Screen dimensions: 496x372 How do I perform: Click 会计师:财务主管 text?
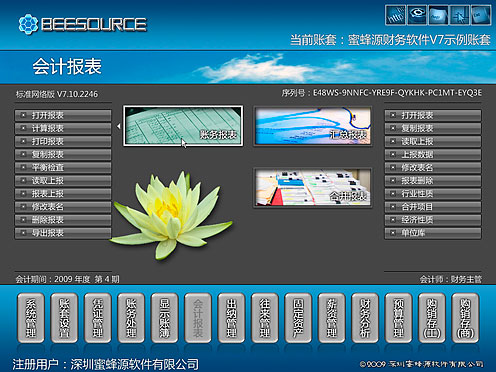pos(450,279)
